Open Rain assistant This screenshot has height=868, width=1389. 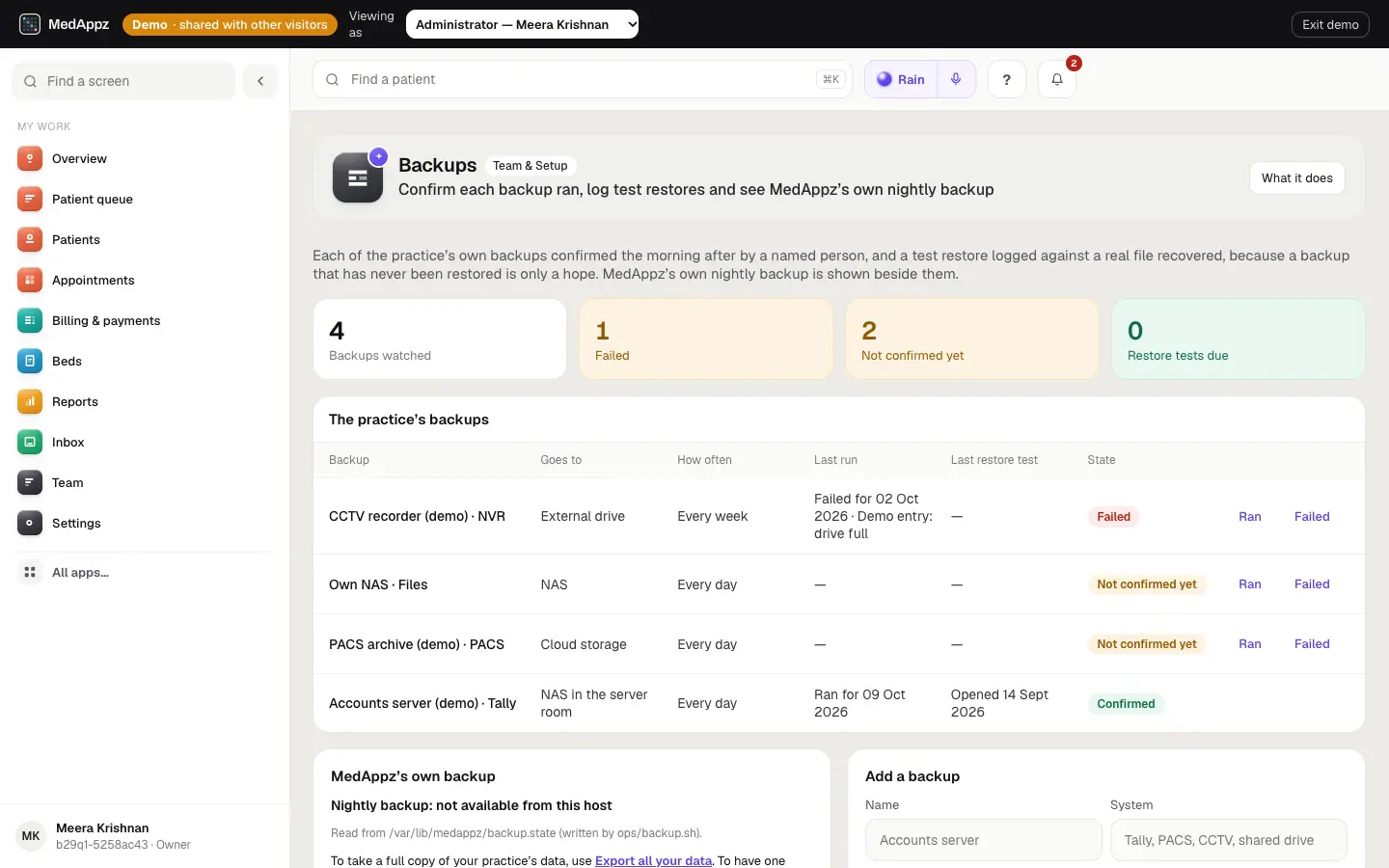(x=901, y=79)
